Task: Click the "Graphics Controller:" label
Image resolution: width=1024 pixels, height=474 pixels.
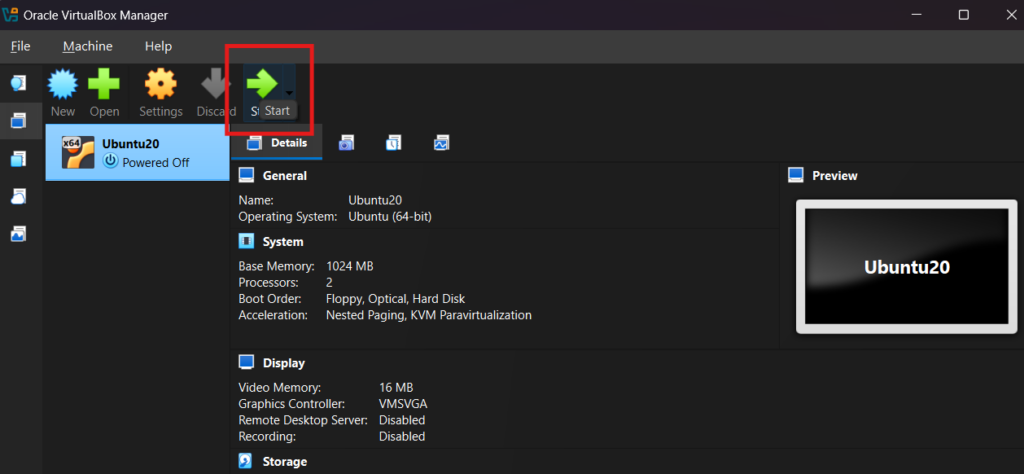Action: click(x=291, y=403)
